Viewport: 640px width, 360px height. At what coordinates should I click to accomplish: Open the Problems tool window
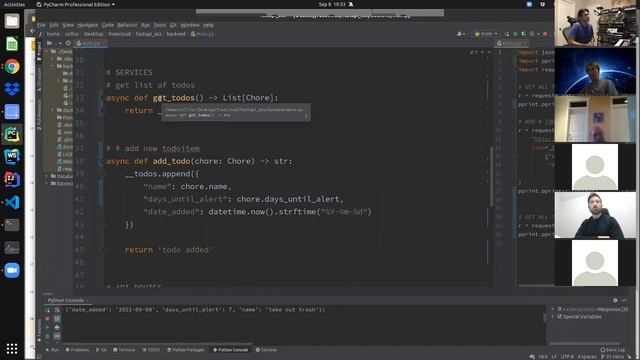[77, 350]
